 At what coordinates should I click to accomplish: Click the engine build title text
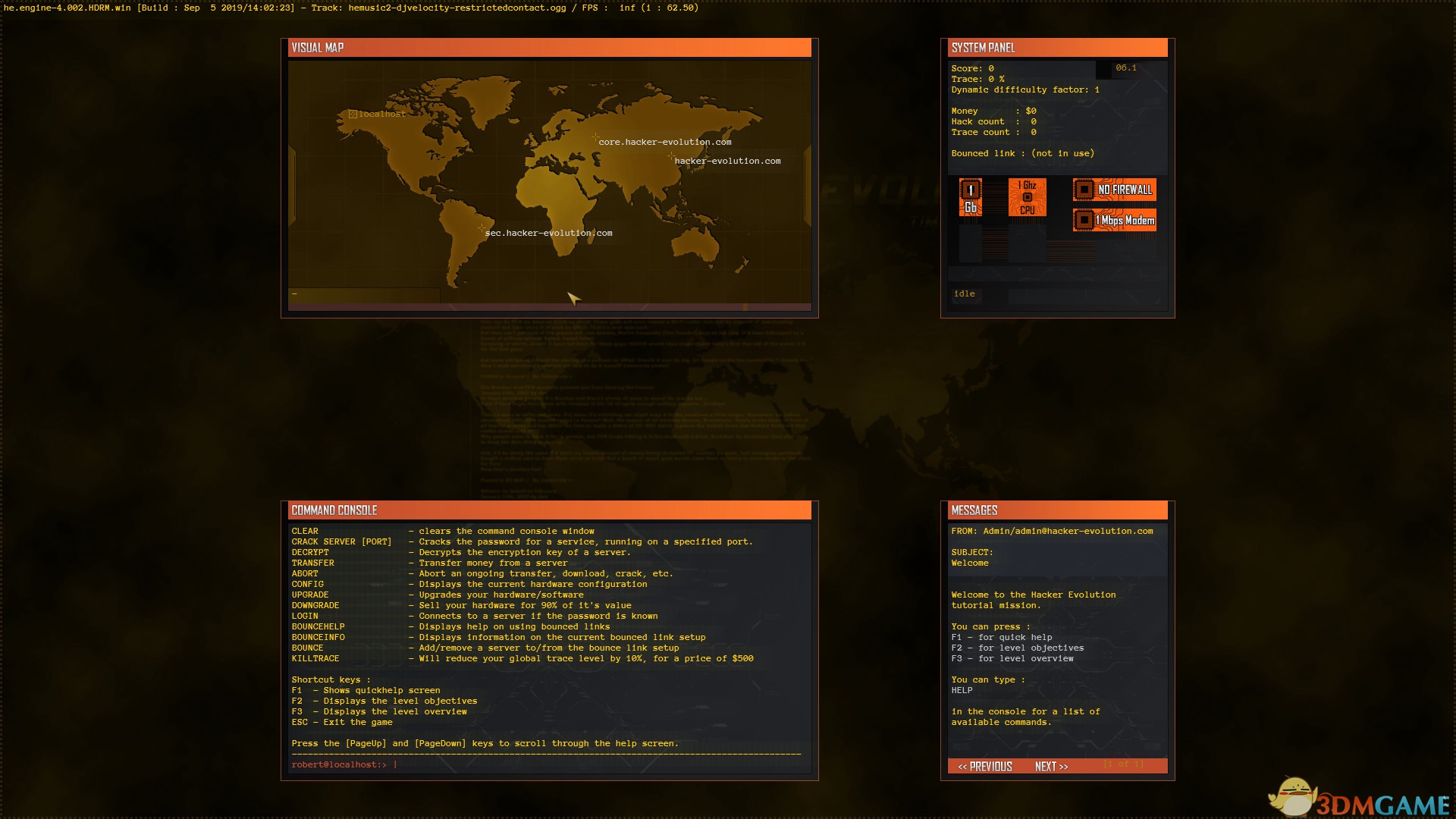[351, 8]
